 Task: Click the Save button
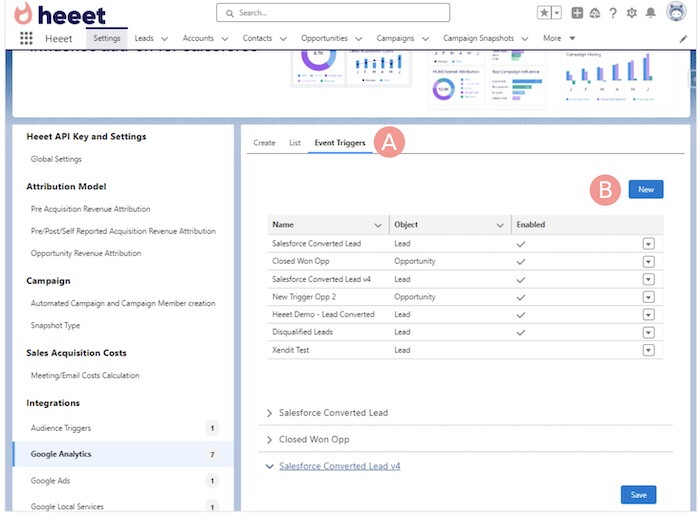[638, 495]
